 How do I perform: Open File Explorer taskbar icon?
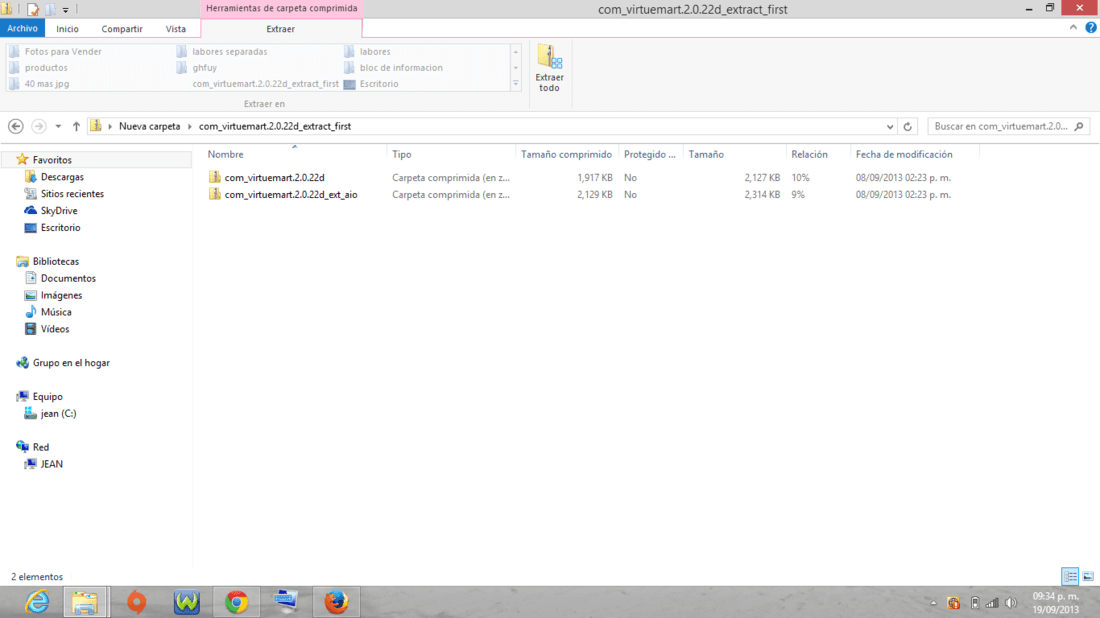click(x=86, y=602)
